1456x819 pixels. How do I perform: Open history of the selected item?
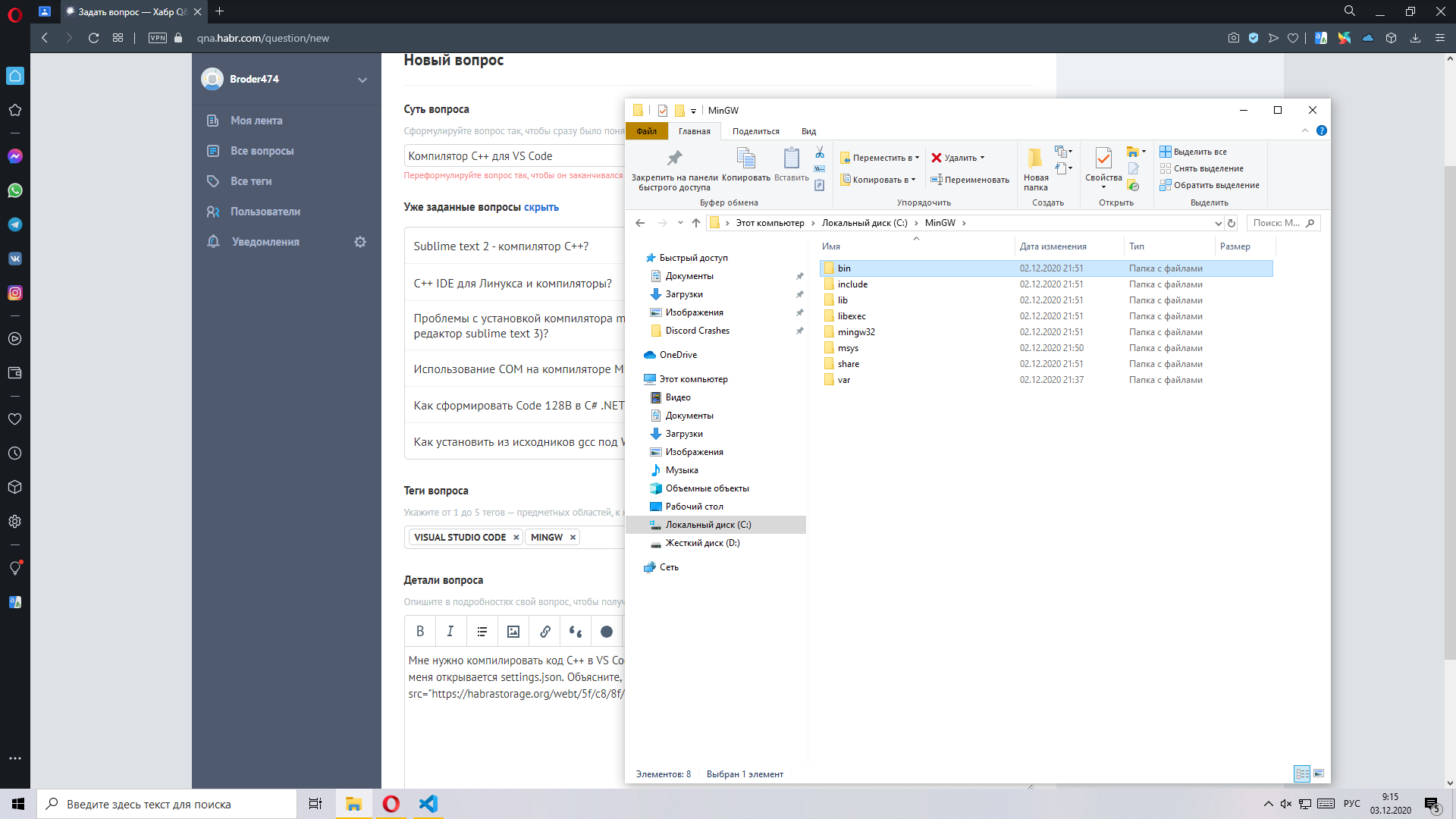pyautogui.click(x=1133, y=186)
